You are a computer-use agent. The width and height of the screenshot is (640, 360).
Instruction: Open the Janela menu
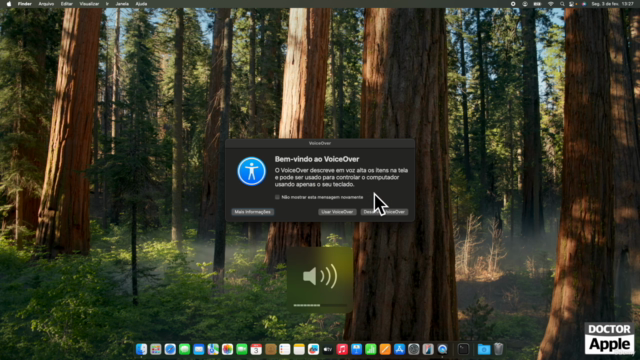coord(122,4)
